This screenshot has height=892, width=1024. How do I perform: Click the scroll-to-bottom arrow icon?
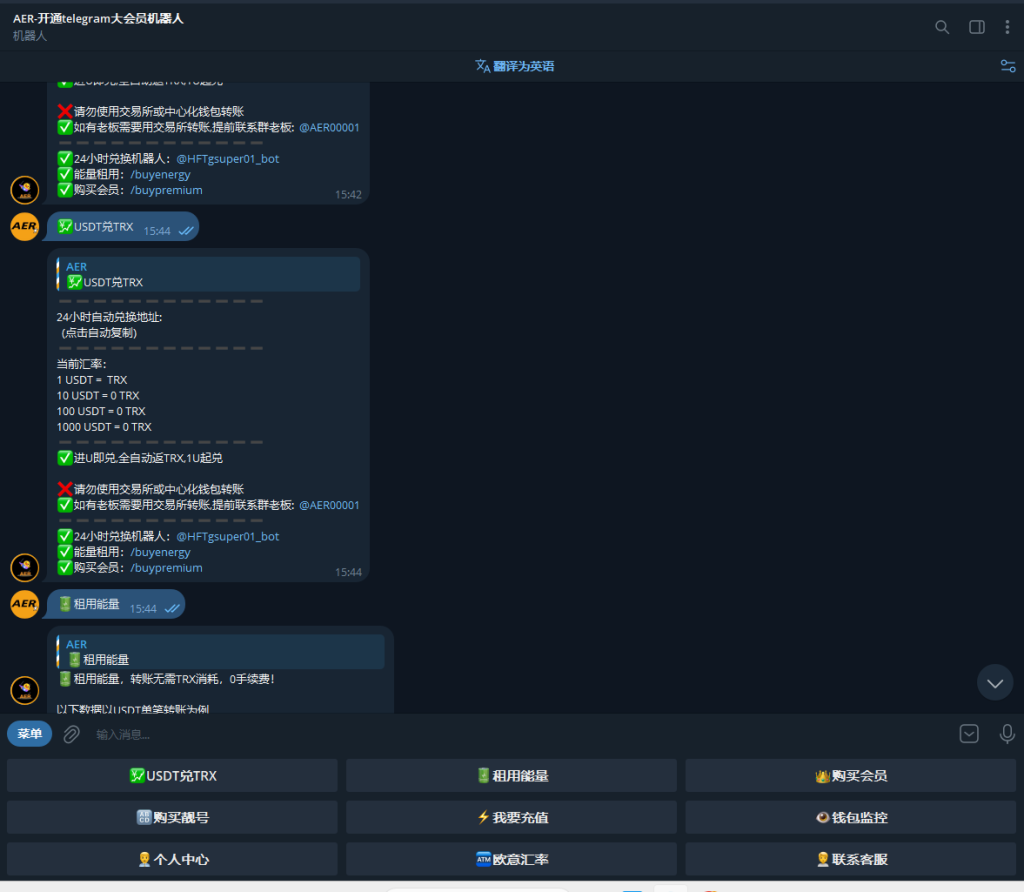coord(995,682)
